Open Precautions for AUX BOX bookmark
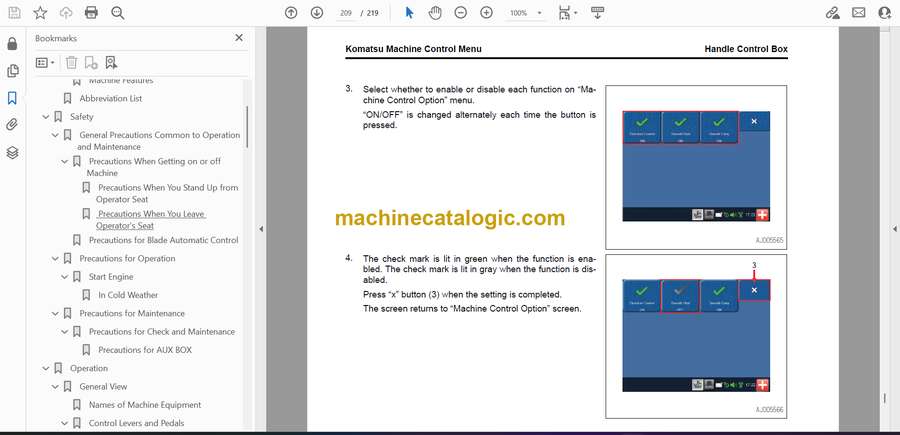The image size is (900, 435). 145,349
